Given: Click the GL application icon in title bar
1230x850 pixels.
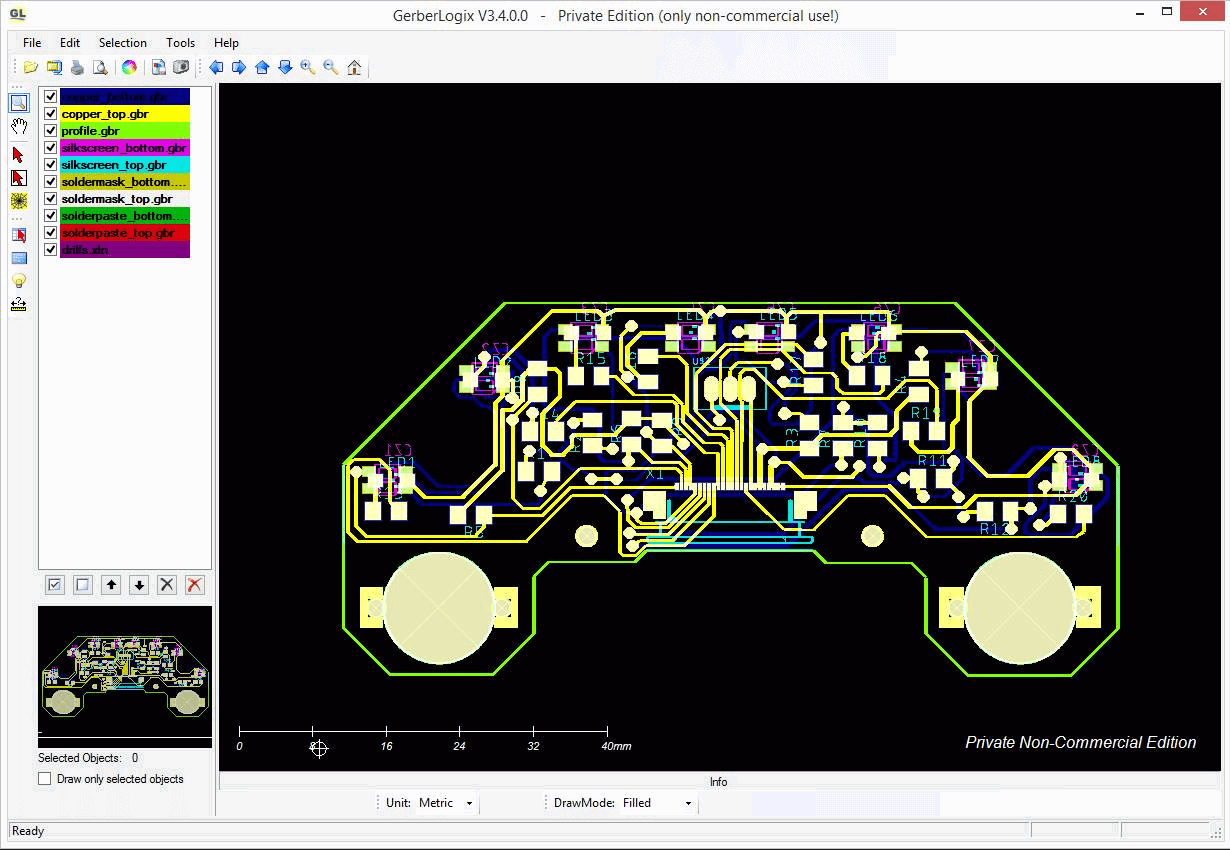Looking at the screenshot, I should click(x=17, y=14).
